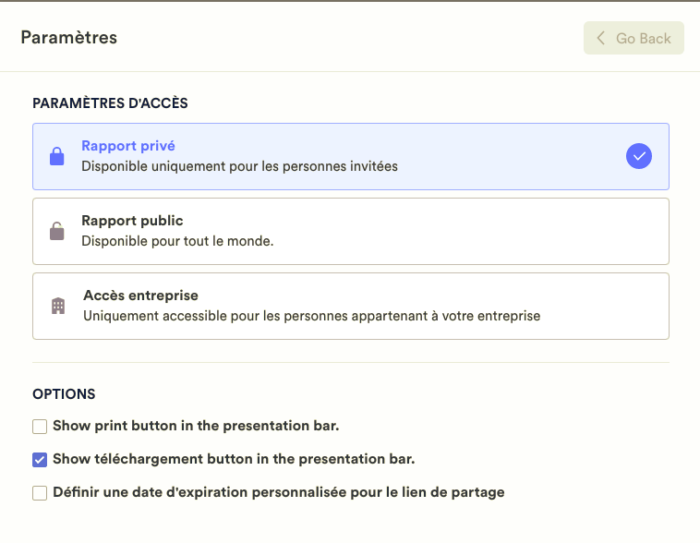This screenshot has height=543, width=700.
Task: Click the Go Back button
Action: click(633, 38)
